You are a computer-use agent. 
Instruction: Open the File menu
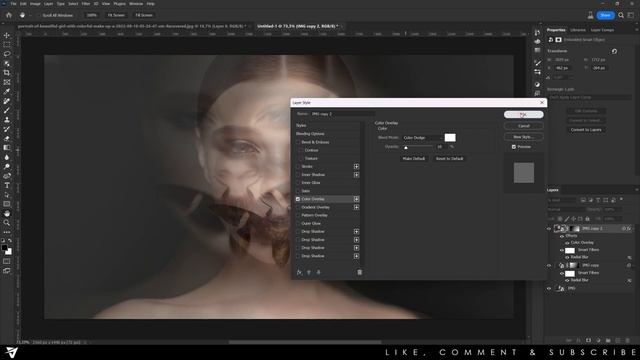click(13, 4)
